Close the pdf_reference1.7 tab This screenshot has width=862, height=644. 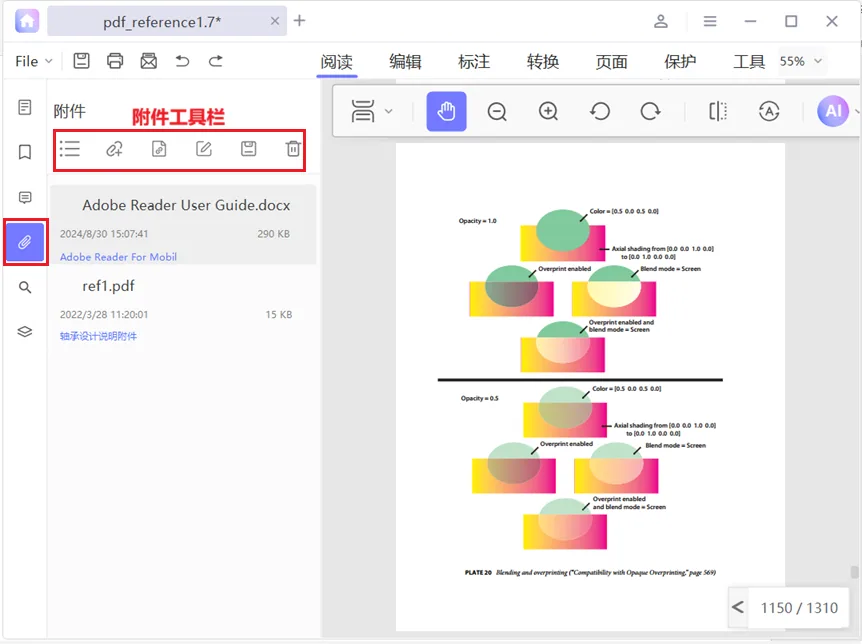[275, 21]
